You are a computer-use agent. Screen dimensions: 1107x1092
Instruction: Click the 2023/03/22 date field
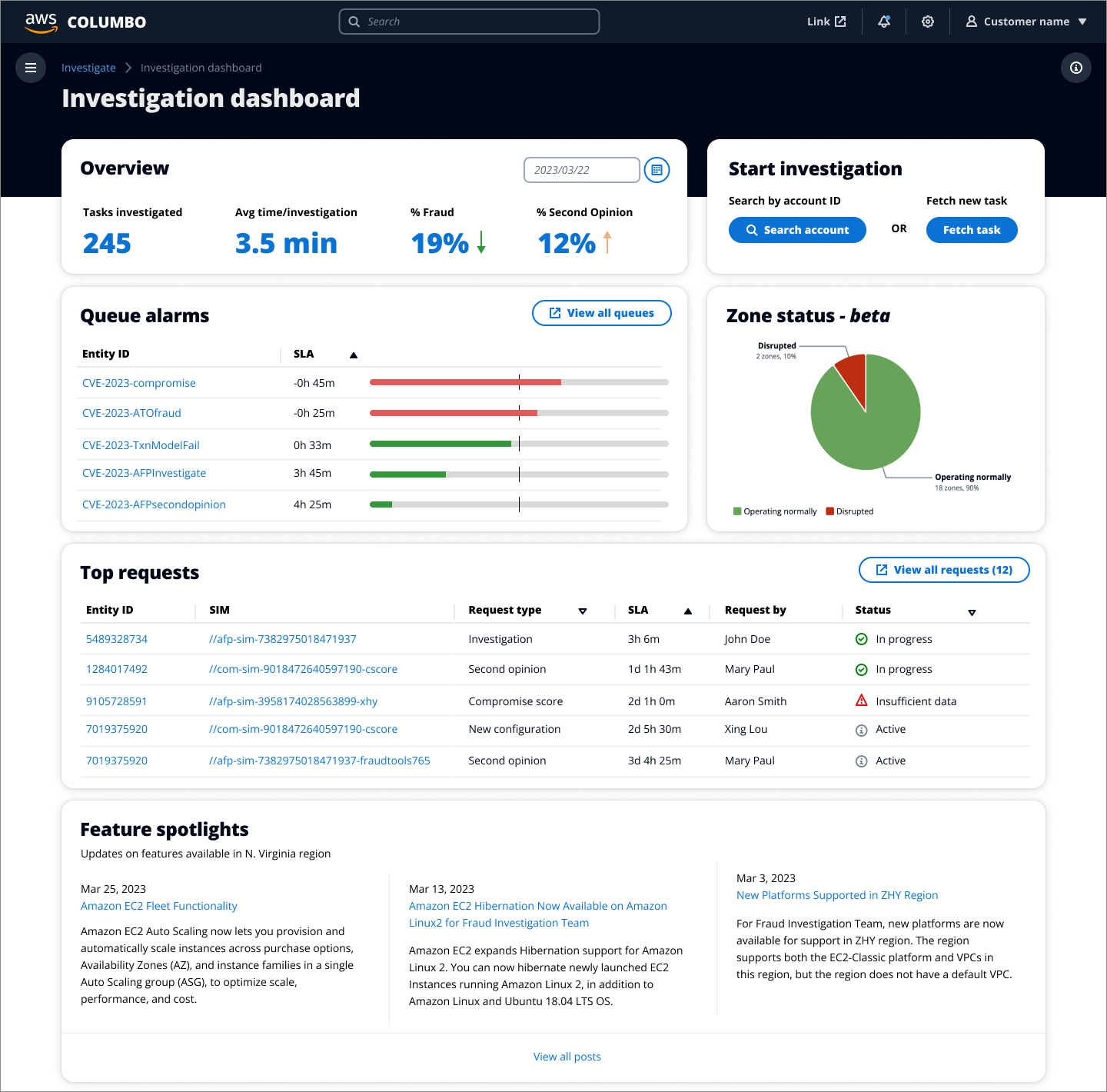point(582,170)
